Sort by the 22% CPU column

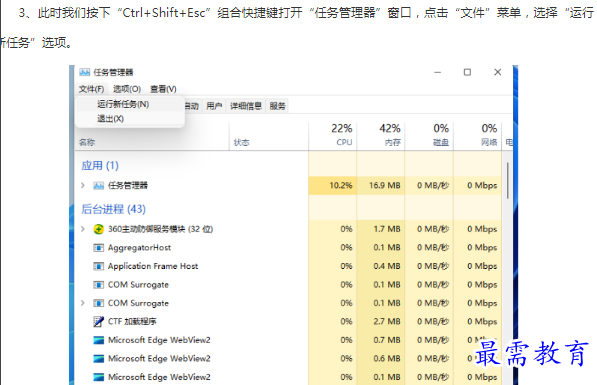click(x=332, y=135)
